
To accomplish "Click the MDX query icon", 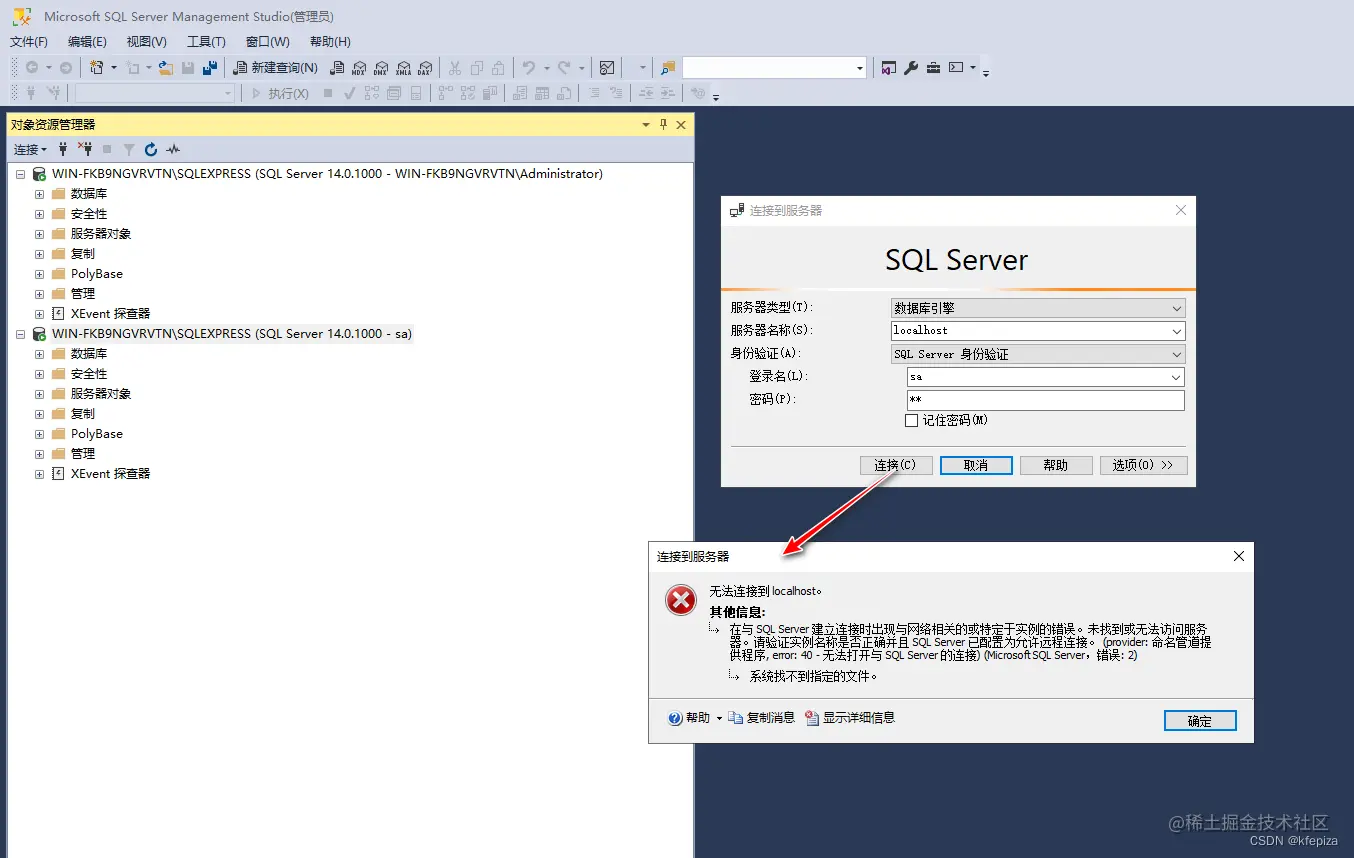I will point(359,68).
